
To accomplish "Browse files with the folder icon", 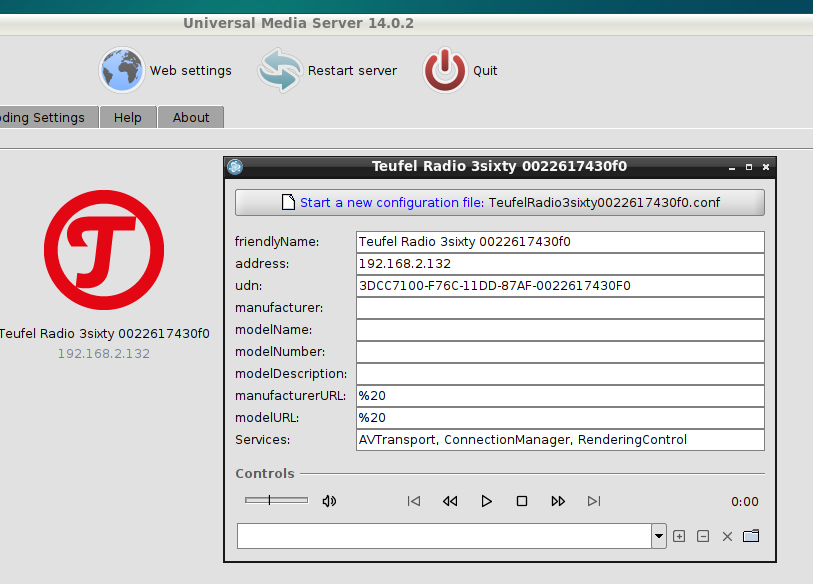I will pos(751,536).
